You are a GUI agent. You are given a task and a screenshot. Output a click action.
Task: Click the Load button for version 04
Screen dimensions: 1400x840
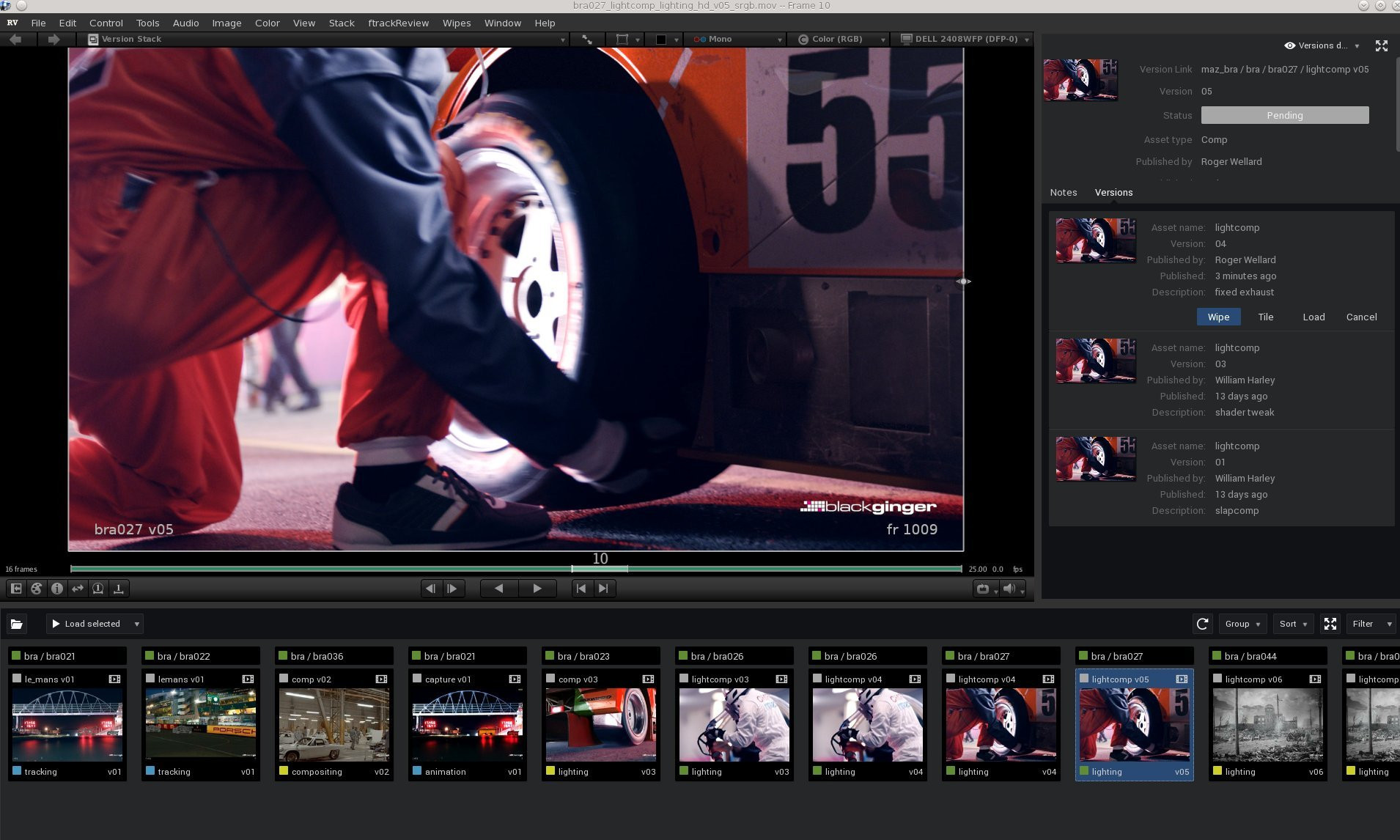pos(1314,317)
